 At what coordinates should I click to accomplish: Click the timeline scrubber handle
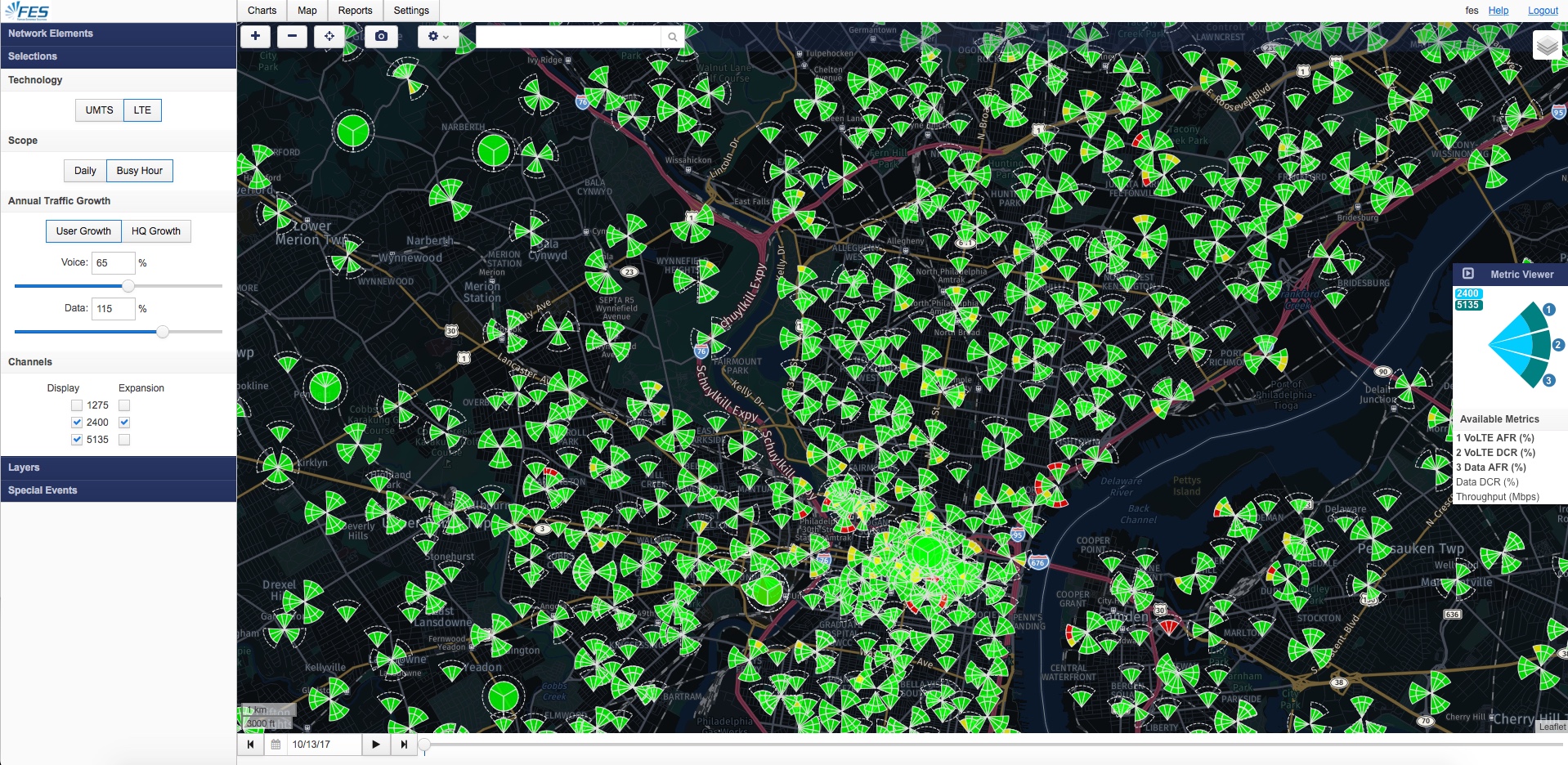424,745
